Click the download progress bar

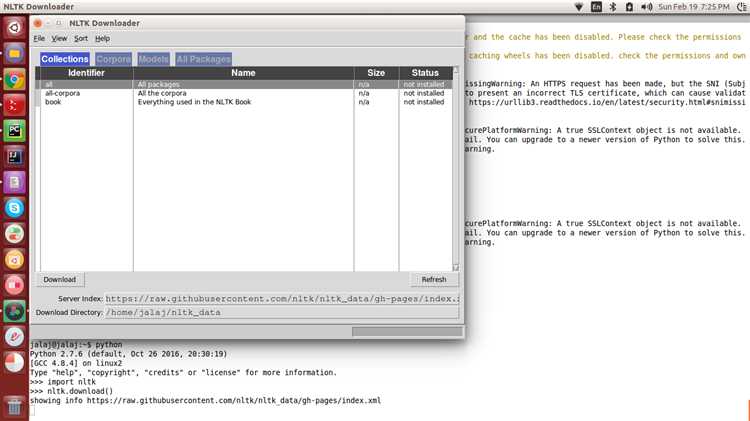(407, 332)
